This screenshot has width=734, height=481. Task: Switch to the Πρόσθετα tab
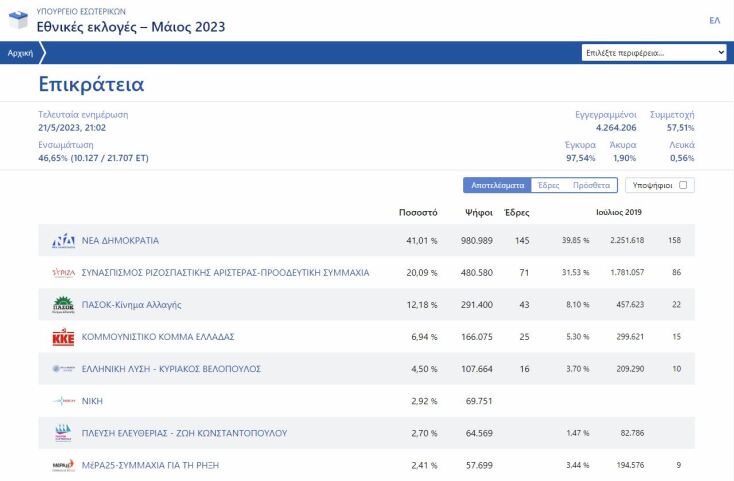point(590,185)
